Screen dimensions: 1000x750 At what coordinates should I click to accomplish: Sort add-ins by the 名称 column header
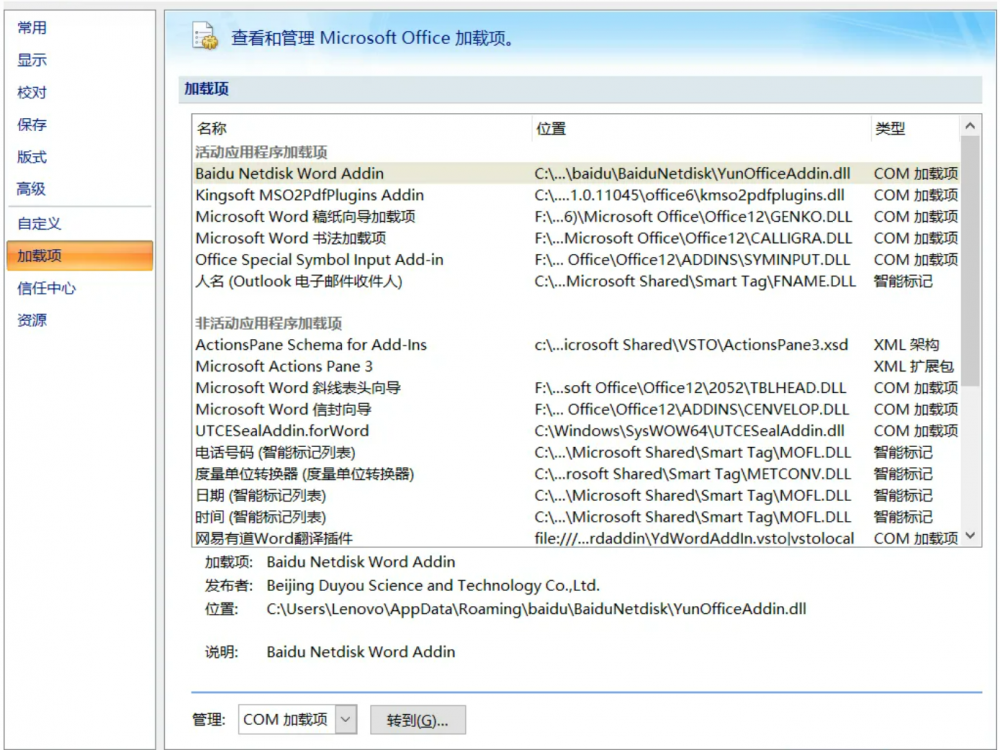click(x=362, y=128)
